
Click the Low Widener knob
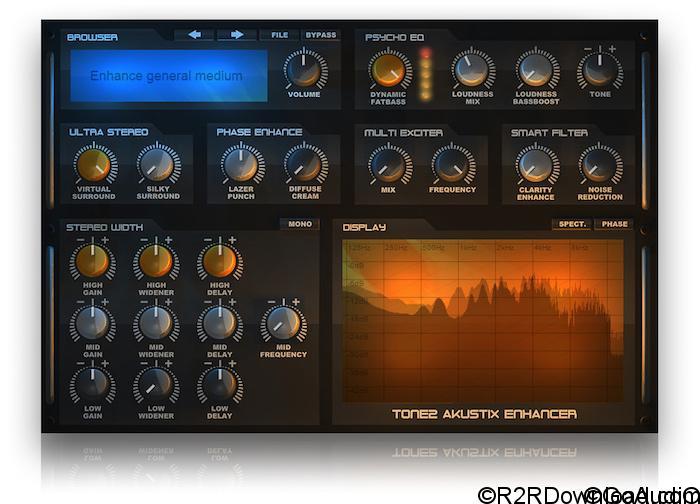(156, 384)
